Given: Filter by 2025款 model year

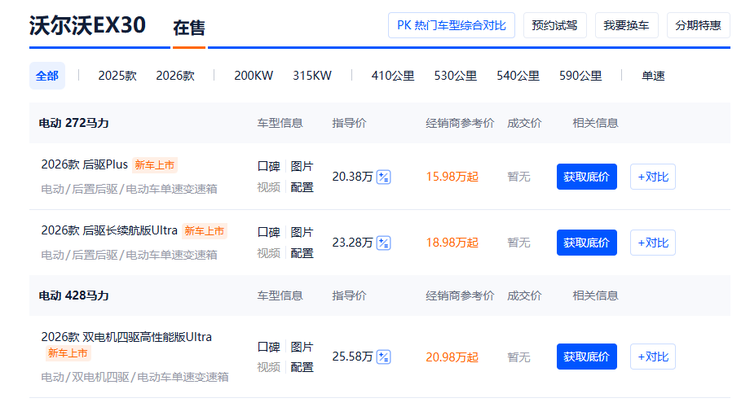Looking at the screenshot, I should 117,75.
